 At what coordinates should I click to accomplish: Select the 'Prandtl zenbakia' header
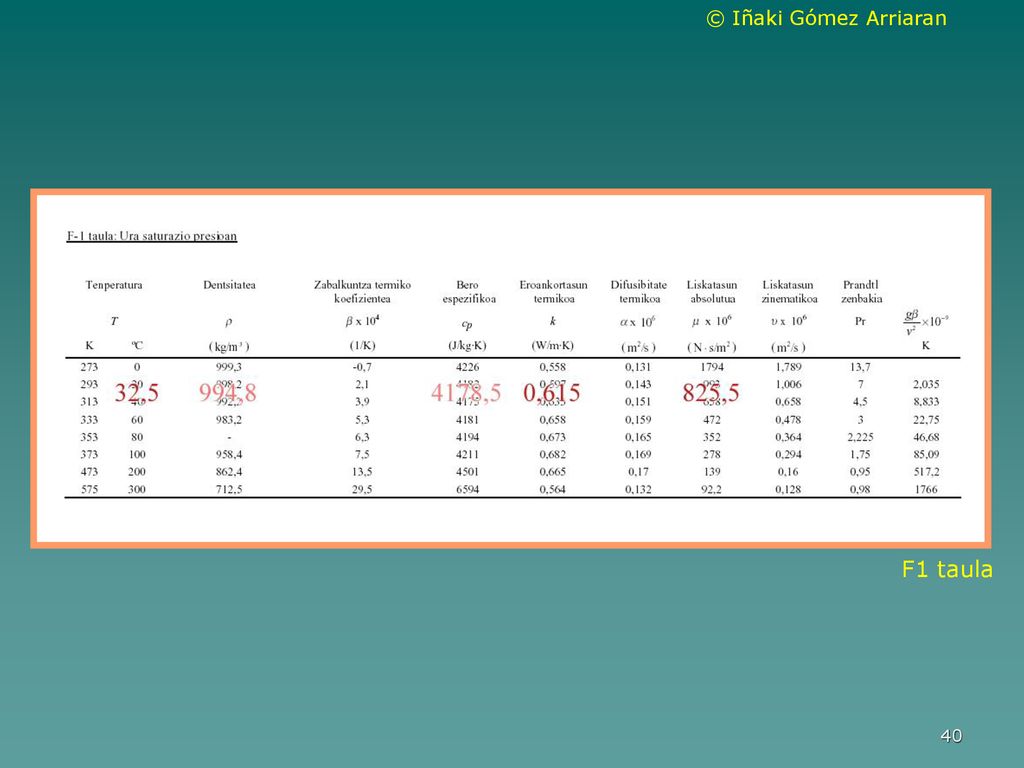[861, 291]
